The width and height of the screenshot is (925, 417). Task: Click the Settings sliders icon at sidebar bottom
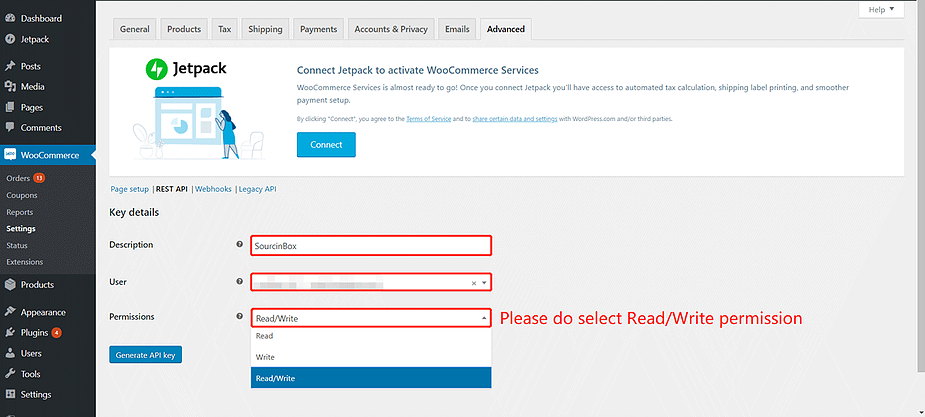[x=9, y=395]
